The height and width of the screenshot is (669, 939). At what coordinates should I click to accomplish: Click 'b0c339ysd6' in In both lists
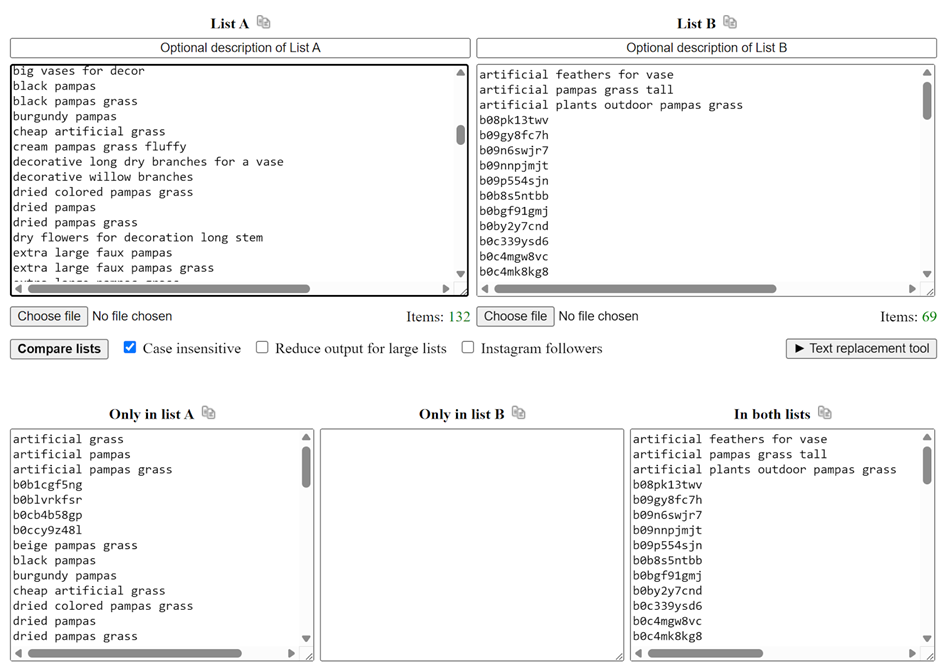tap(668, 606)
